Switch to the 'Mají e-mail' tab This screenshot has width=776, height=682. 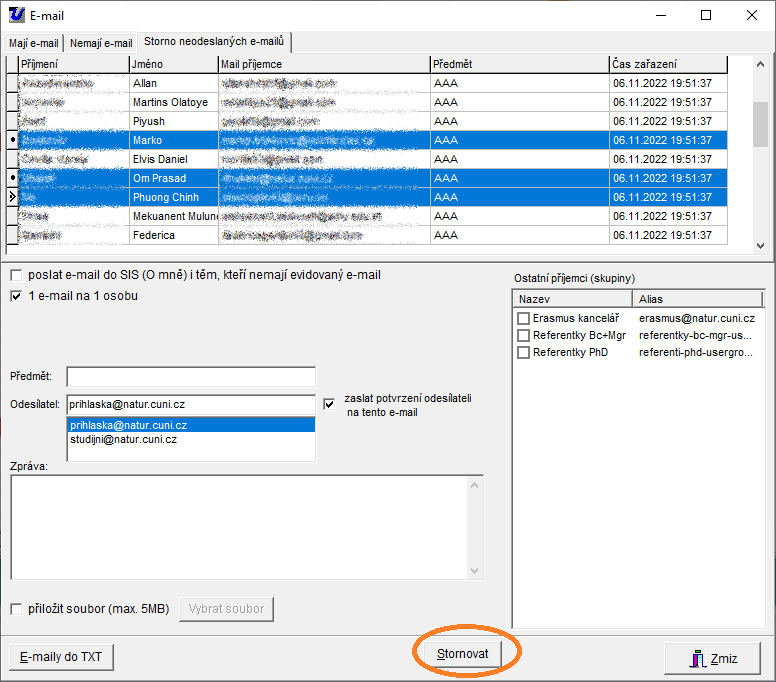pos(34,43)
